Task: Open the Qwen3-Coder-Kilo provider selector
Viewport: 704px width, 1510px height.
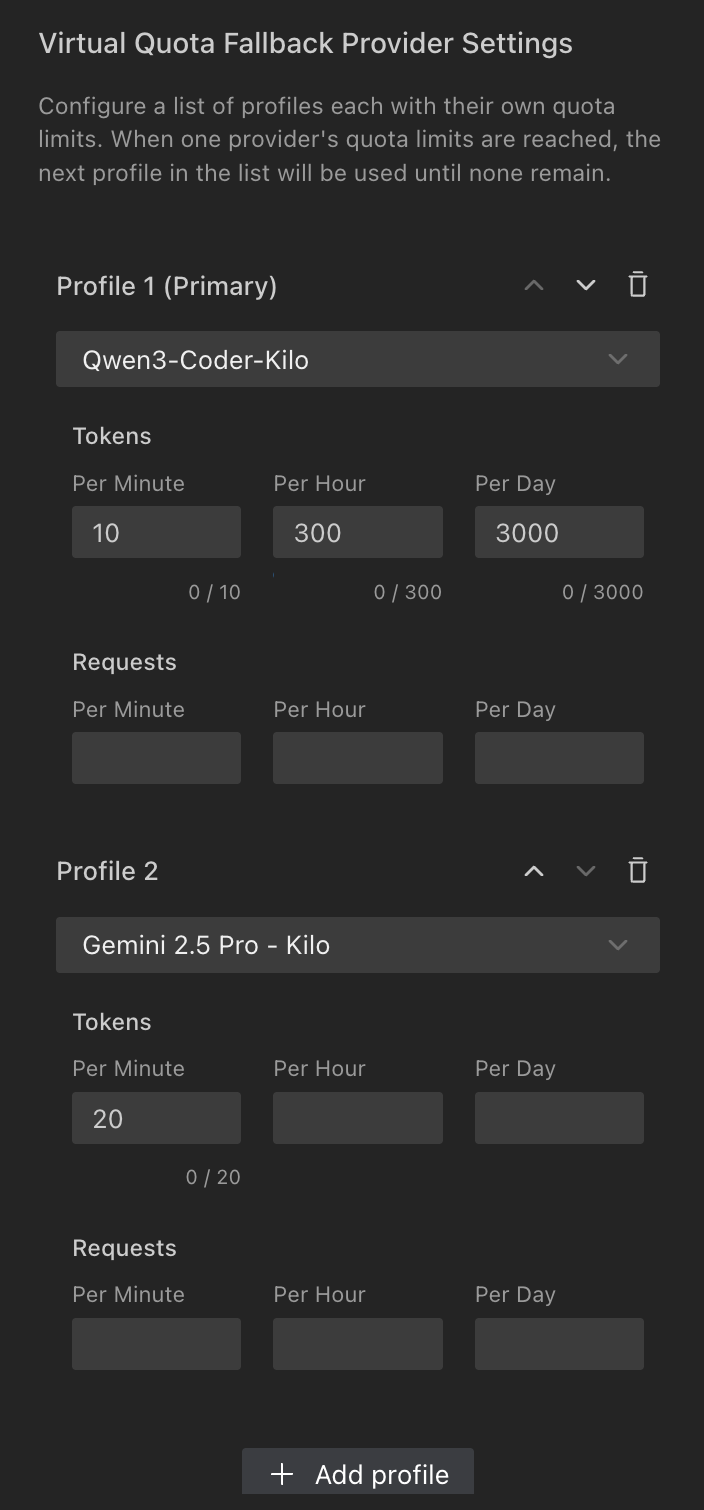Action: pyautogui.click(x=358, y=358)
